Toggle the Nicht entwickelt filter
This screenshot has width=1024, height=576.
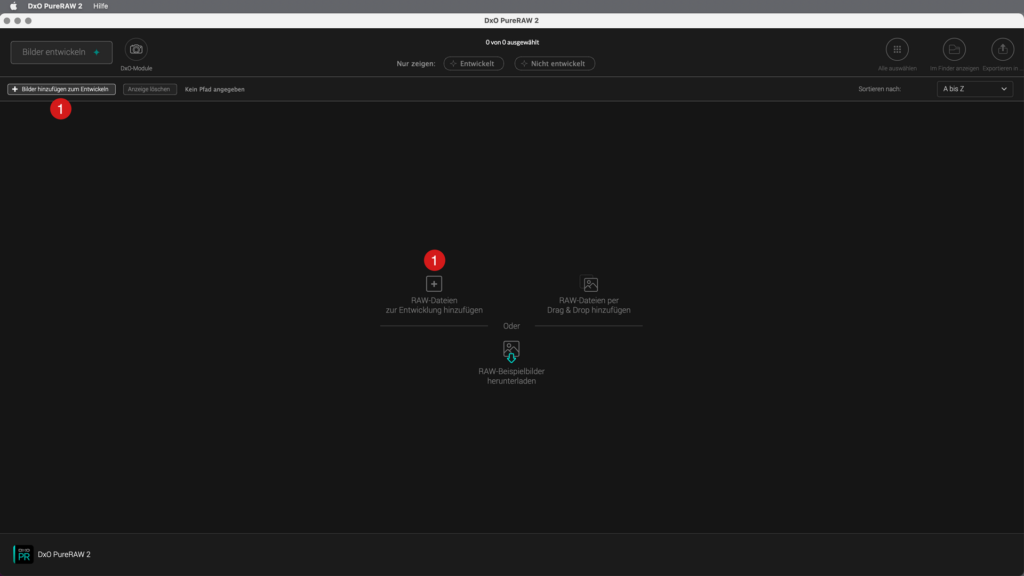pos(554,63)
